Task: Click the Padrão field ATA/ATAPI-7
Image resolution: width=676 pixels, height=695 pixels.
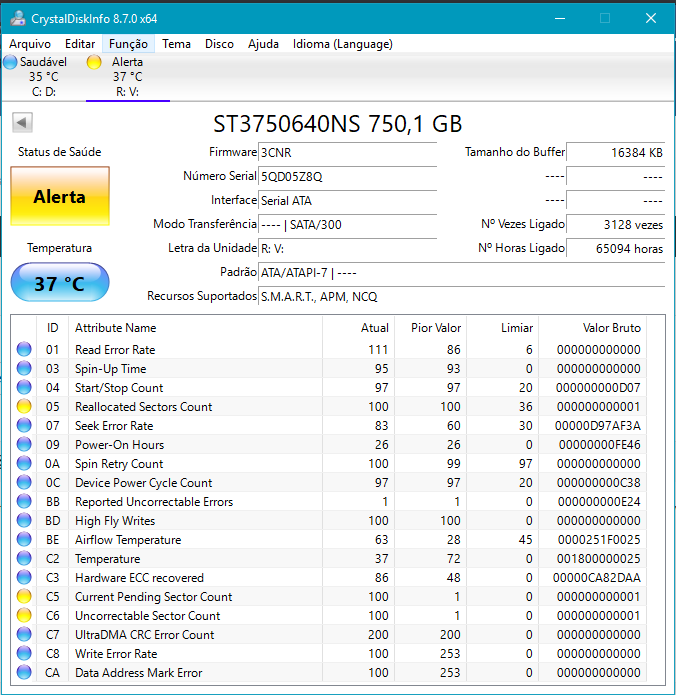Action: [461, 273]
